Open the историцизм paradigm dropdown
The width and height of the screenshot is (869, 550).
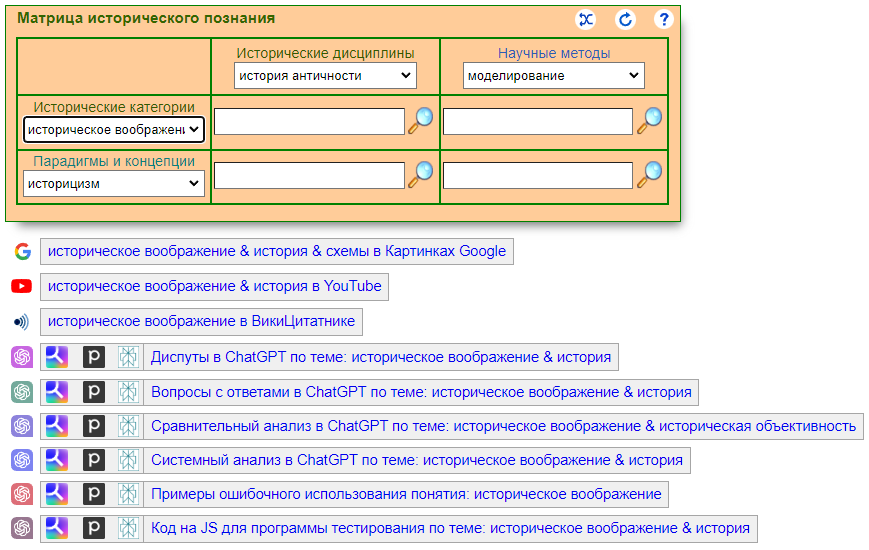114,184
